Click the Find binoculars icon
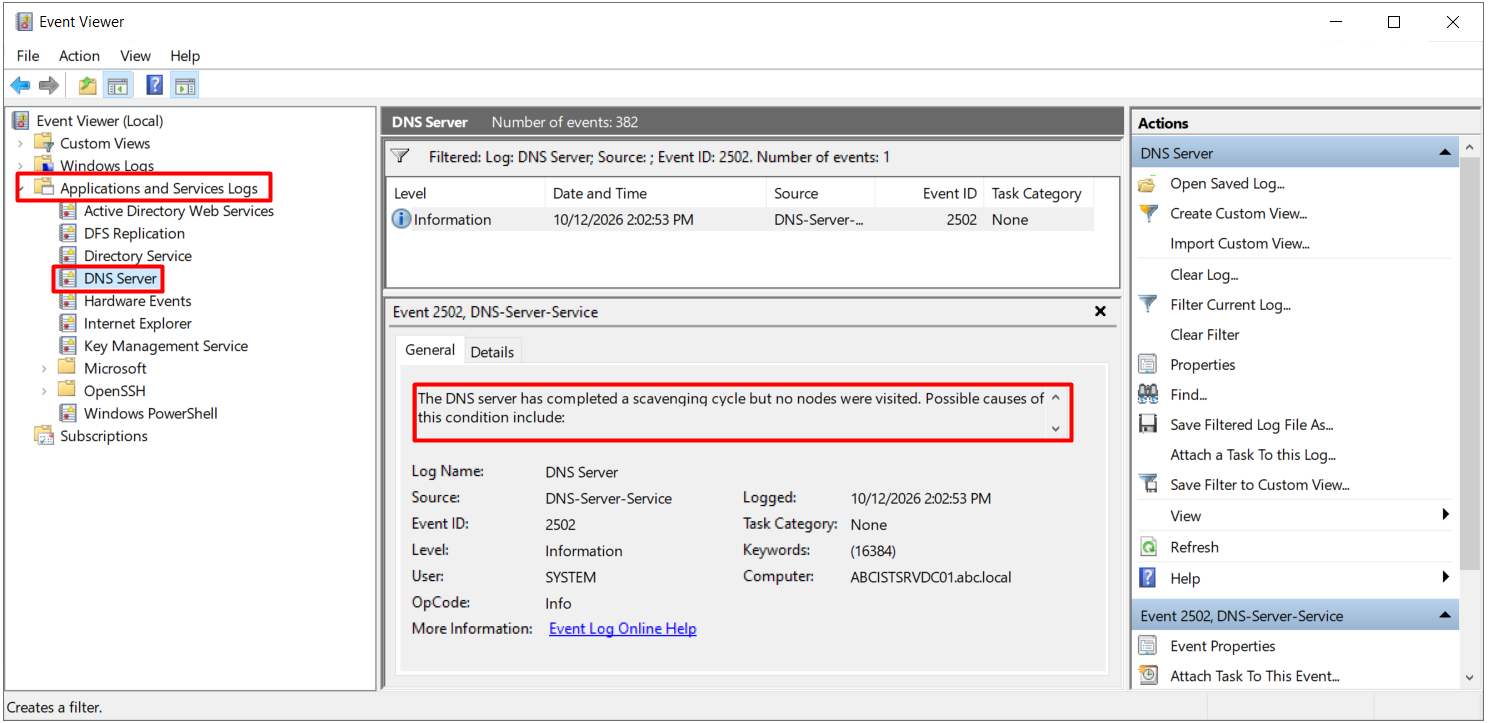1488x723 pixels. pyautogui.click(x=1148, y=395)
